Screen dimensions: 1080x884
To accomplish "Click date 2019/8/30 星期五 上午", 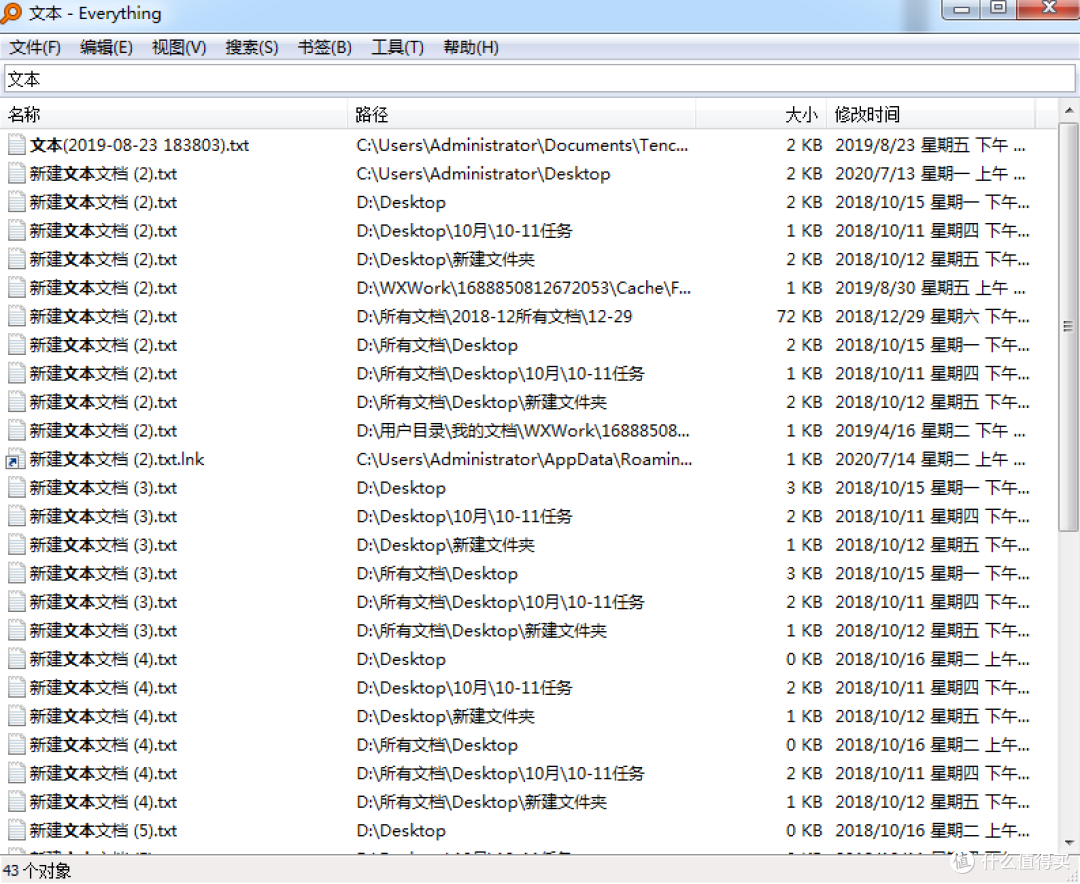I will (x=931, y=288).
